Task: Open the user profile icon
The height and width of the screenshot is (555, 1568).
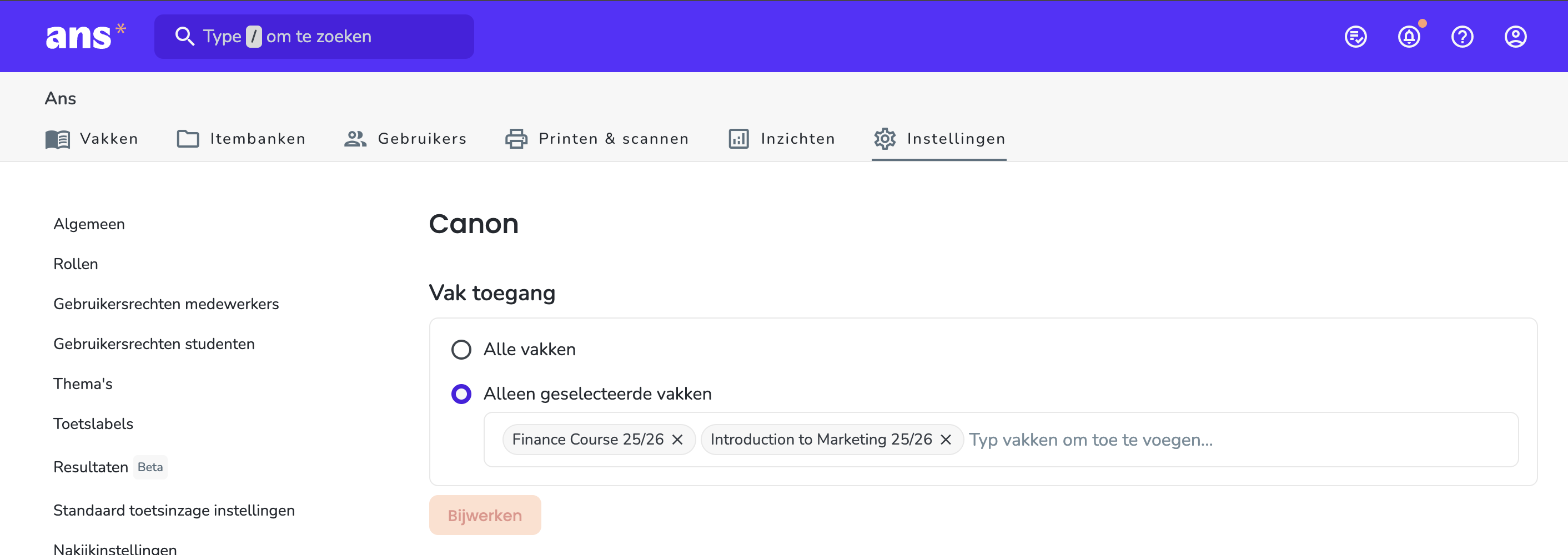Action: click(x=1515, y=37)
